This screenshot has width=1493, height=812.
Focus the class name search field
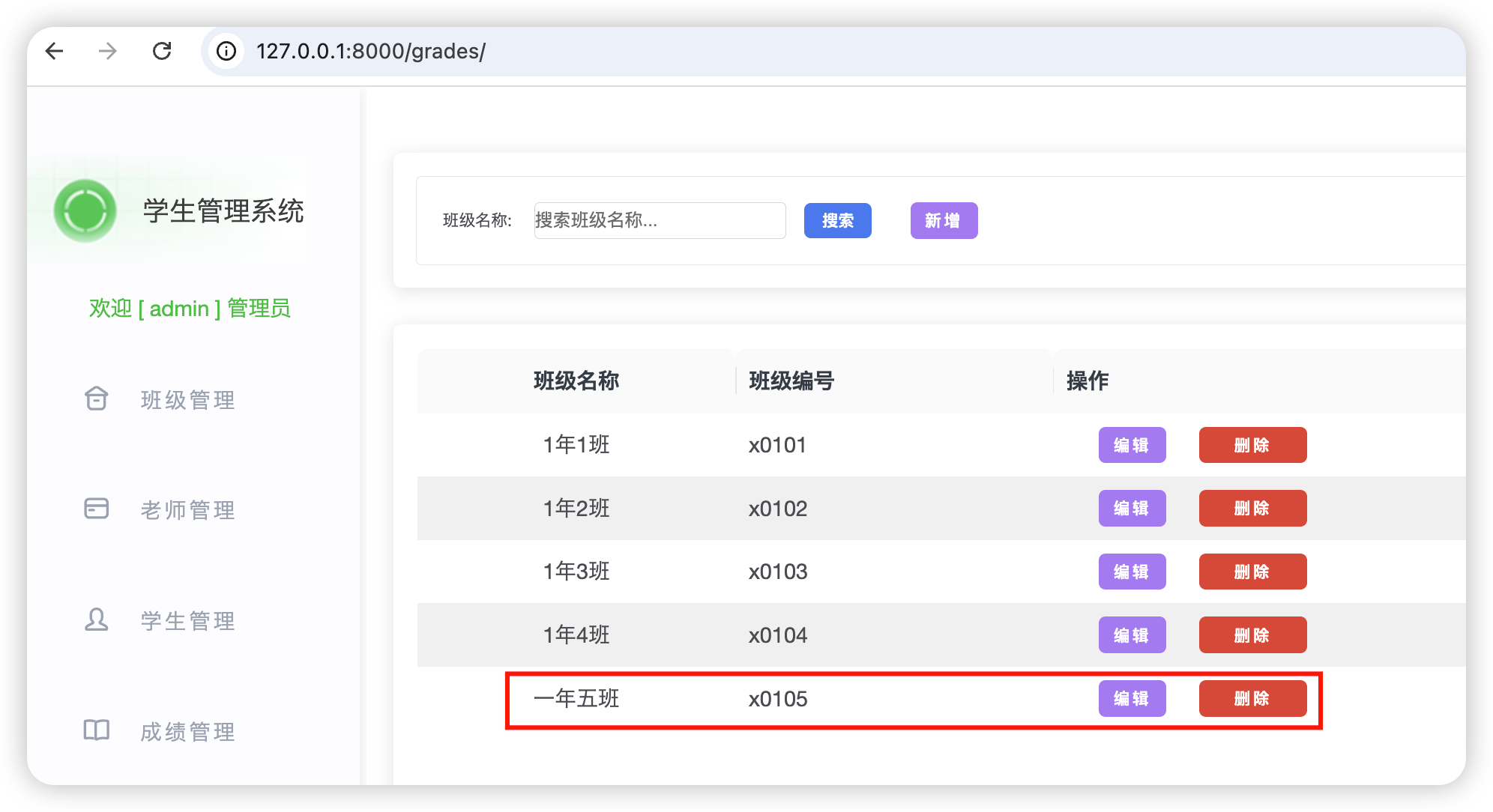tap(660, 220)
